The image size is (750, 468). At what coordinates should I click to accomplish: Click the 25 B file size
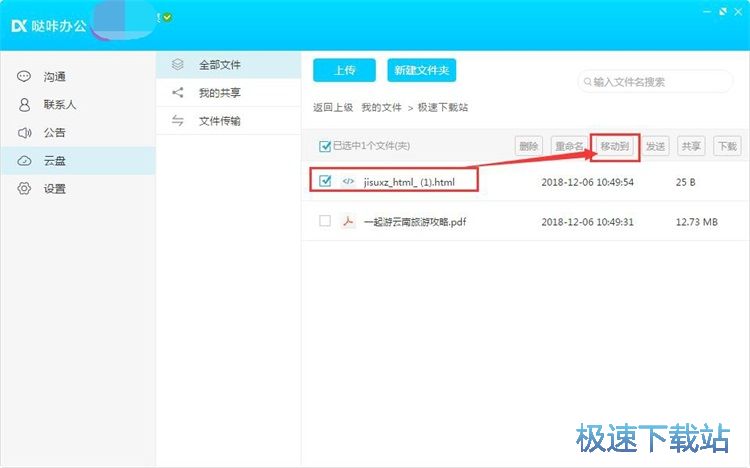coord(685,182)
